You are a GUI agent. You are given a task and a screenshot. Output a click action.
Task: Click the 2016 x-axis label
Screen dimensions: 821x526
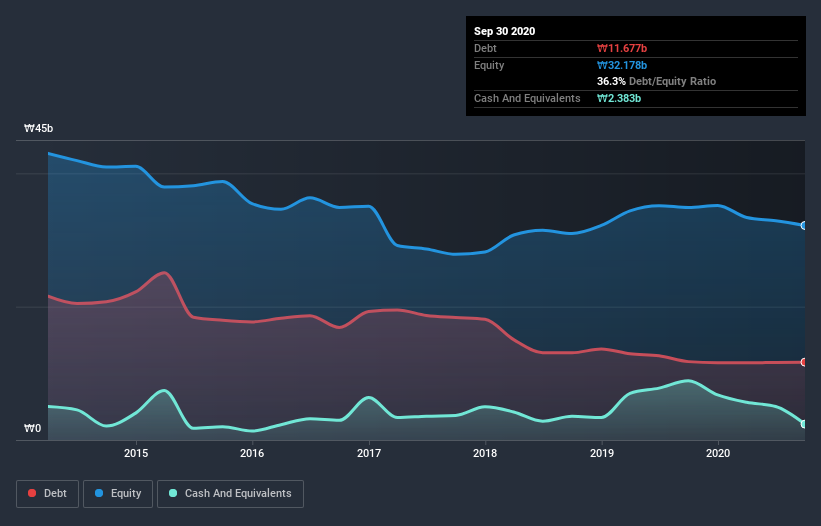pos(252,453)
